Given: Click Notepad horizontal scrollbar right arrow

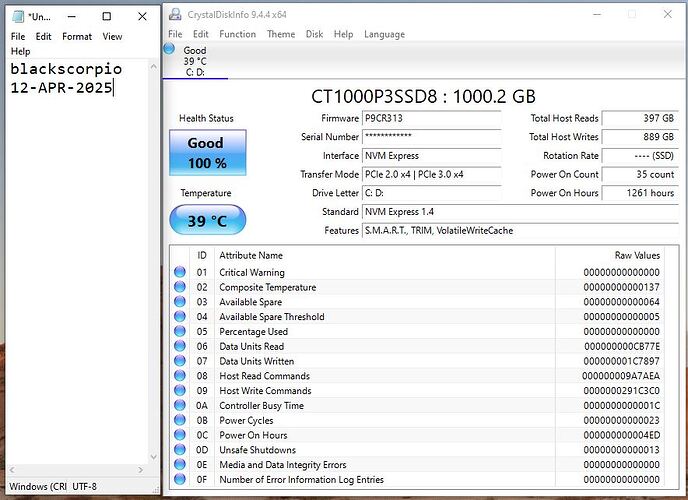Looking at the screenshot, I should pos(140,470).
